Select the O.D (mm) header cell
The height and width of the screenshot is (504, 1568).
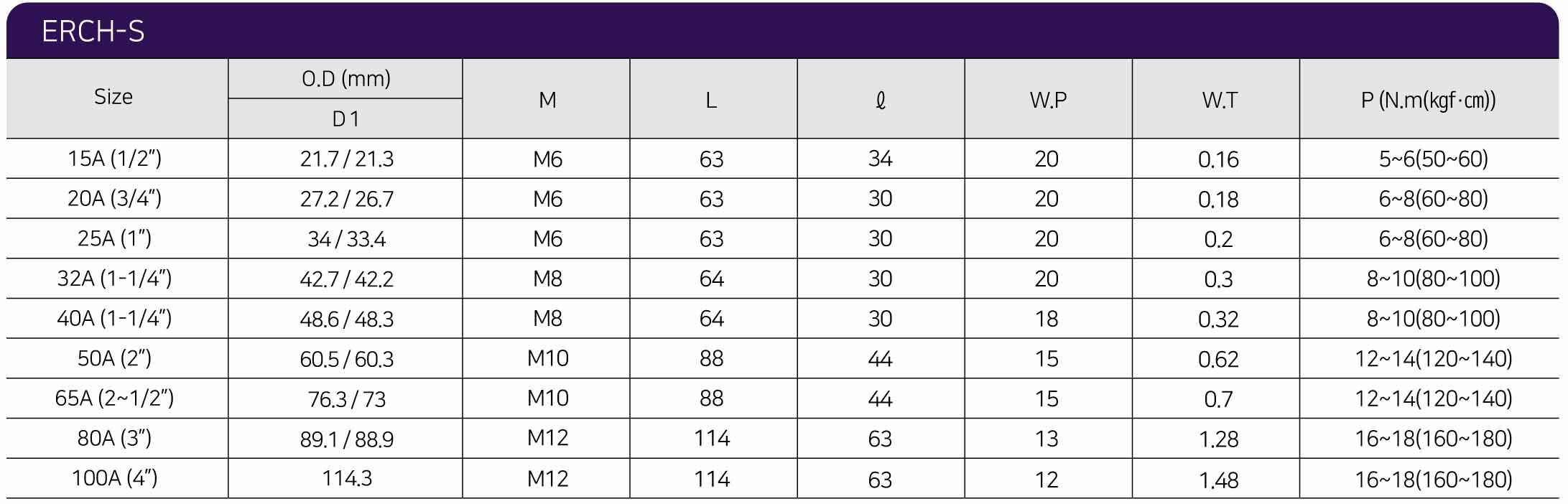click(346, 78)
